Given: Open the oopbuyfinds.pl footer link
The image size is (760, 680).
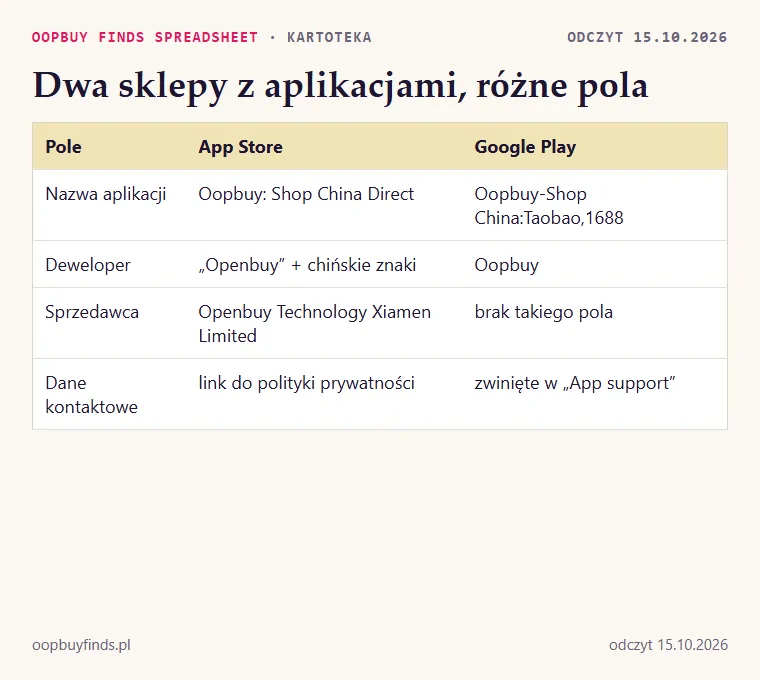Looking at the screenshot, I should click(81, 645).
